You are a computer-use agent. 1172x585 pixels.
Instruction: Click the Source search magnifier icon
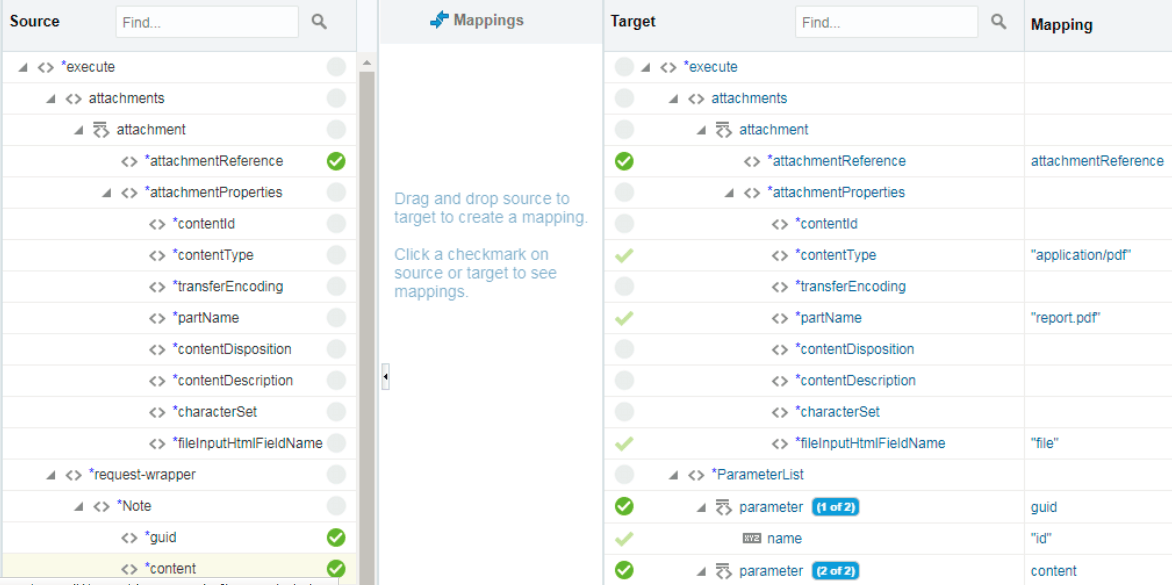(x=319, y=22)
